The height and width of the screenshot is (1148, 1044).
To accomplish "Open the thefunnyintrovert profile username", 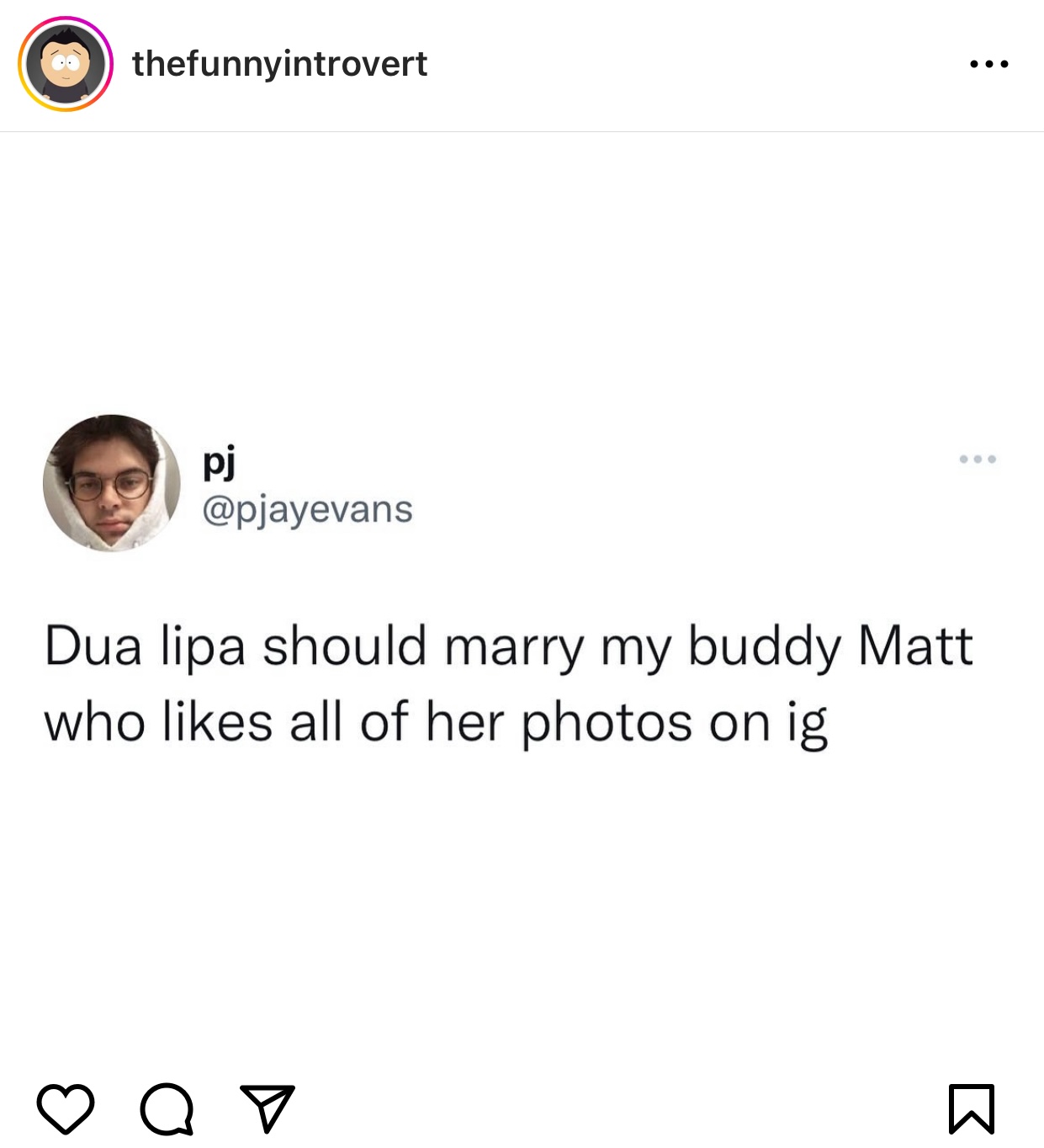I will [x=279, y=64].
